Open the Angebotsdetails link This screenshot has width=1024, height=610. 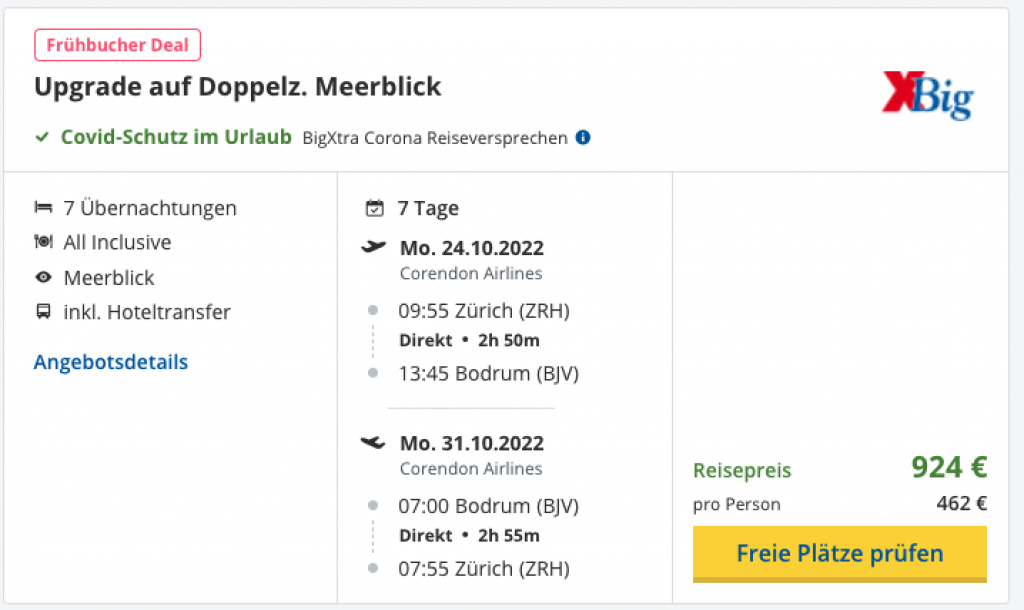click(x=111, y=362)
